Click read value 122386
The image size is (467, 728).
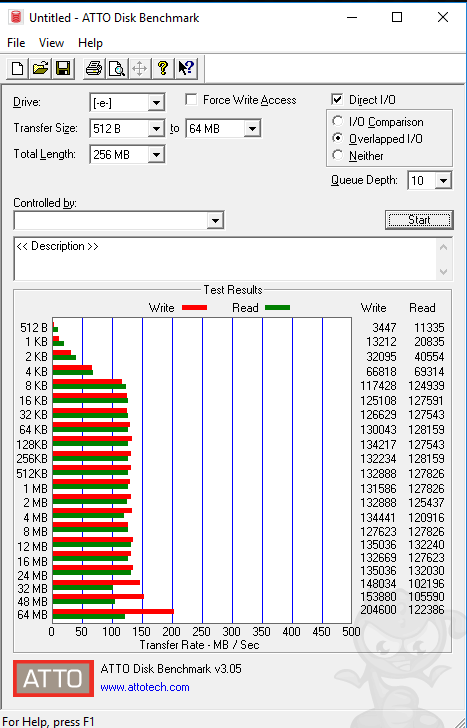pyautogui.click(x=426, y=610)
